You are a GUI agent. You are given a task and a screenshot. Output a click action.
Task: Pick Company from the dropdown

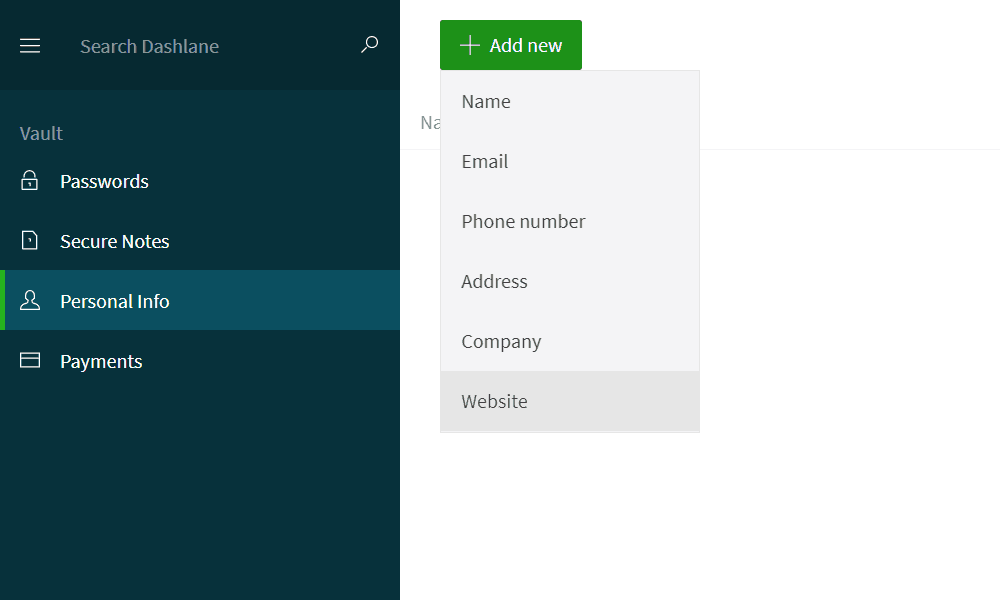570,341
